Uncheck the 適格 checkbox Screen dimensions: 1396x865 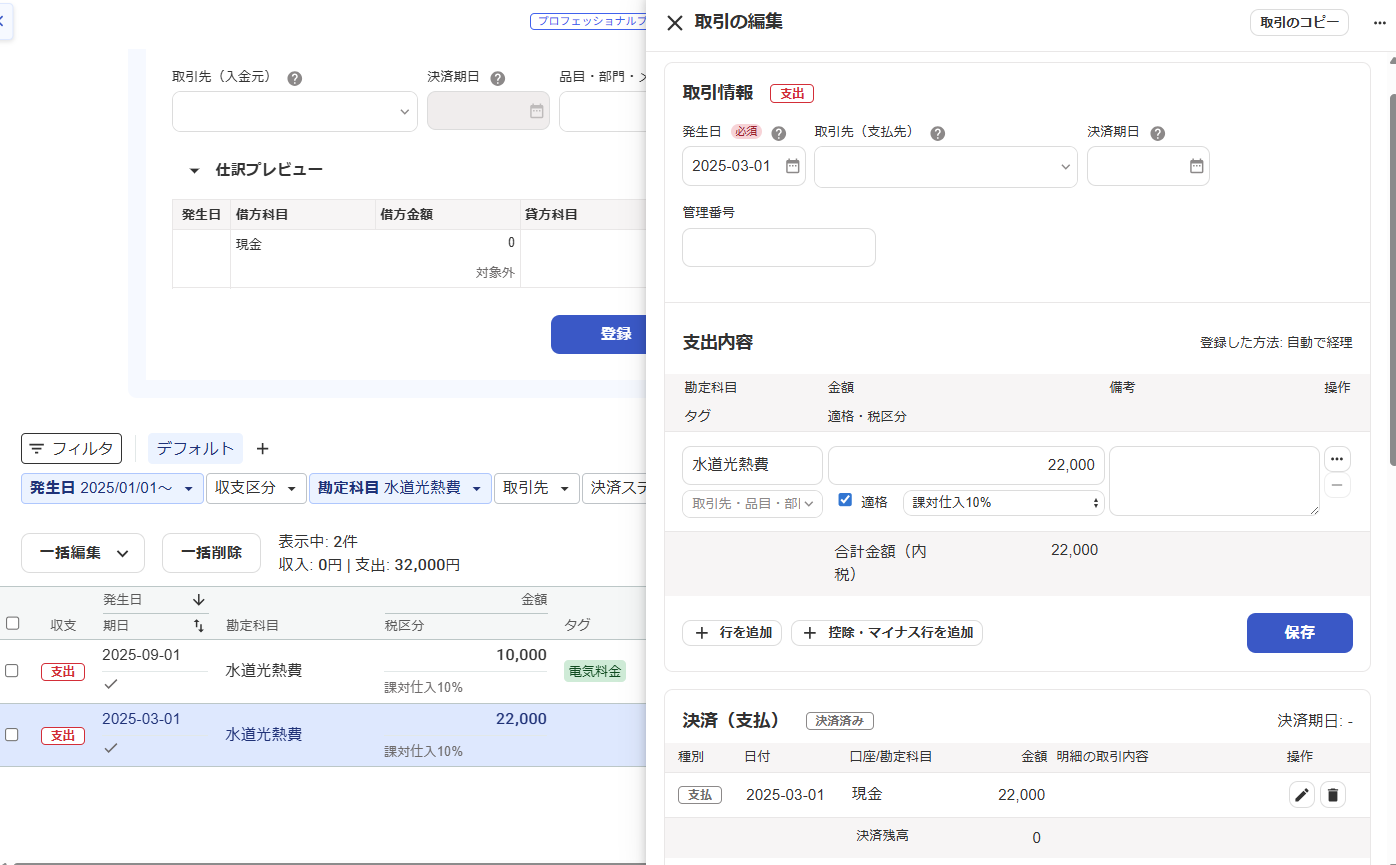(845, 500)
